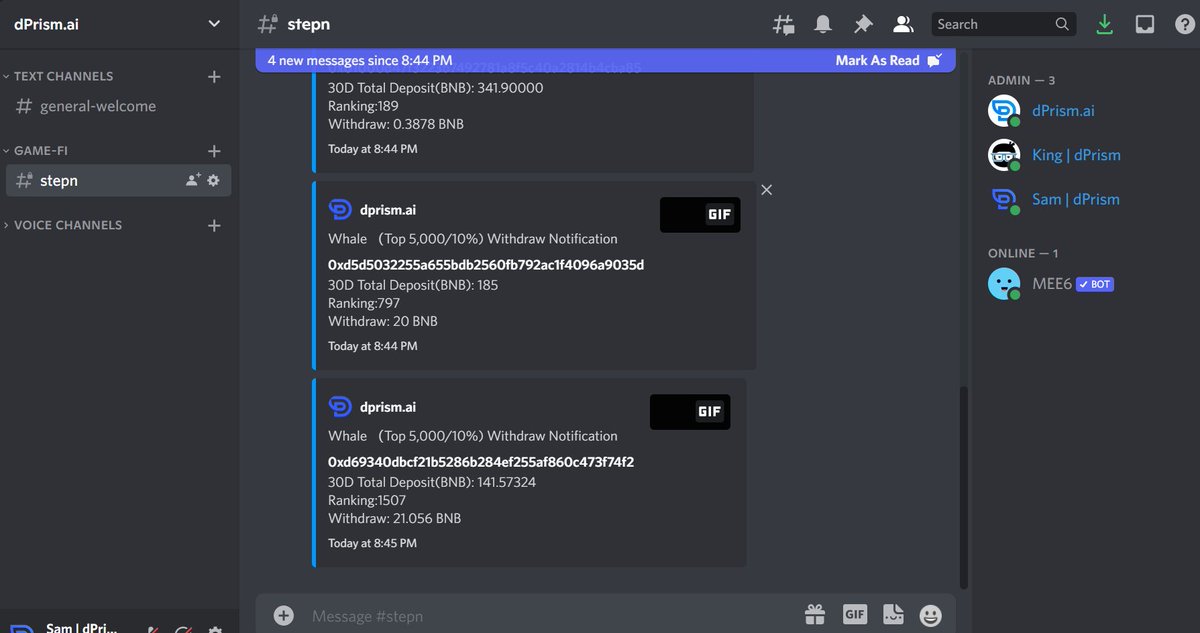Click the King | dPrism avatar
Image resolution: width=1200 pixels, height=633 pixels.
[x=1004, y=155]
